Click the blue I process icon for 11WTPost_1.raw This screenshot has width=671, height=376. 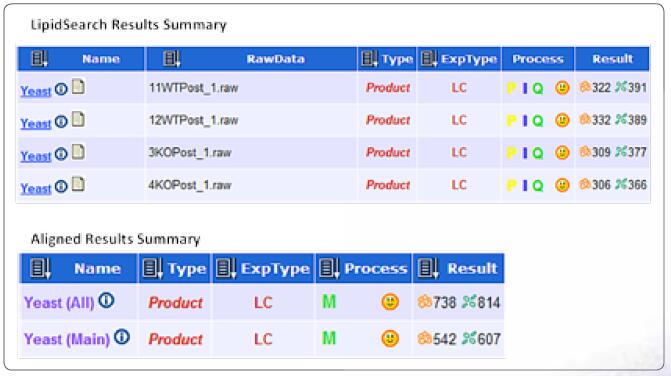[x=525, y=88]
